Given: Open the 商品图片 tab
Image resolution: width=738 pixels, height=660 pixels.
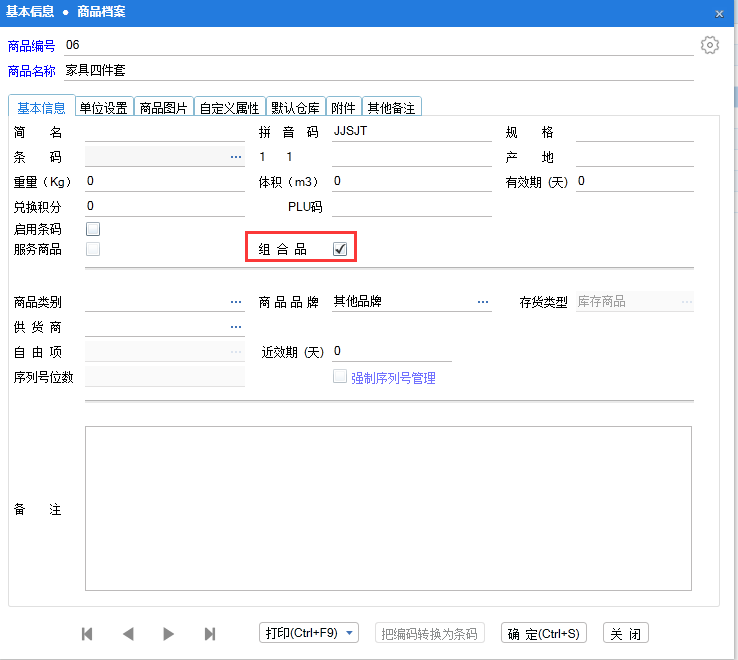Looking at the screenshot, I should coord(163,108).
